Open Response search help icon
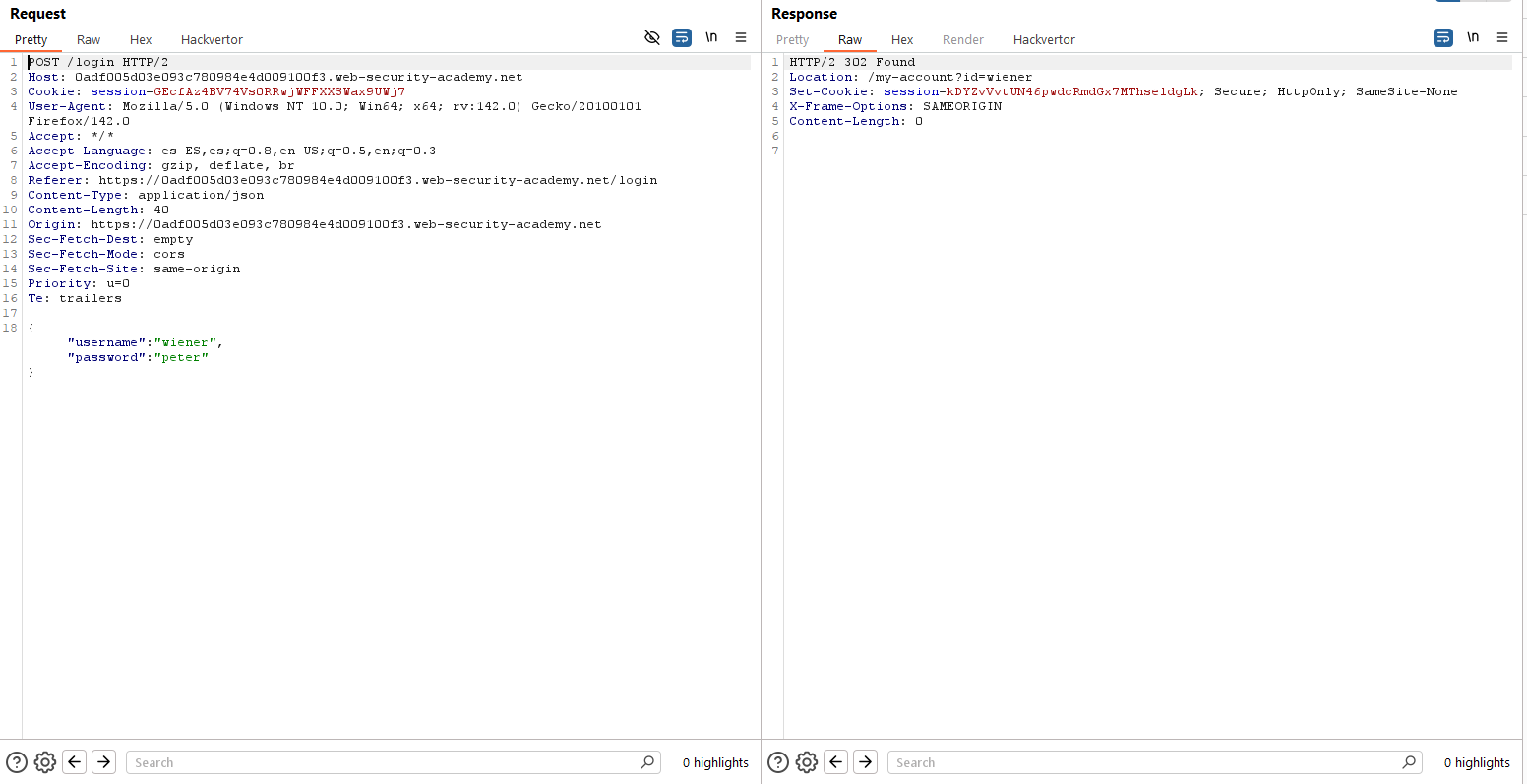 point(778,762)
